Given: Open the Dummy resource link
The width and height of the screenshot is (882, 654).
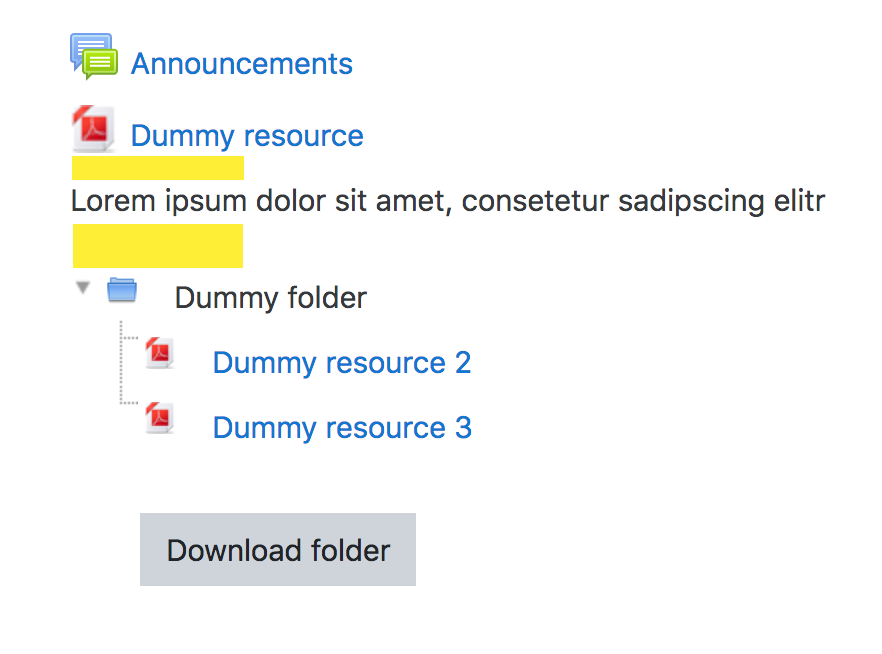Looking at the screenshot, I should (x=247, y=136).
